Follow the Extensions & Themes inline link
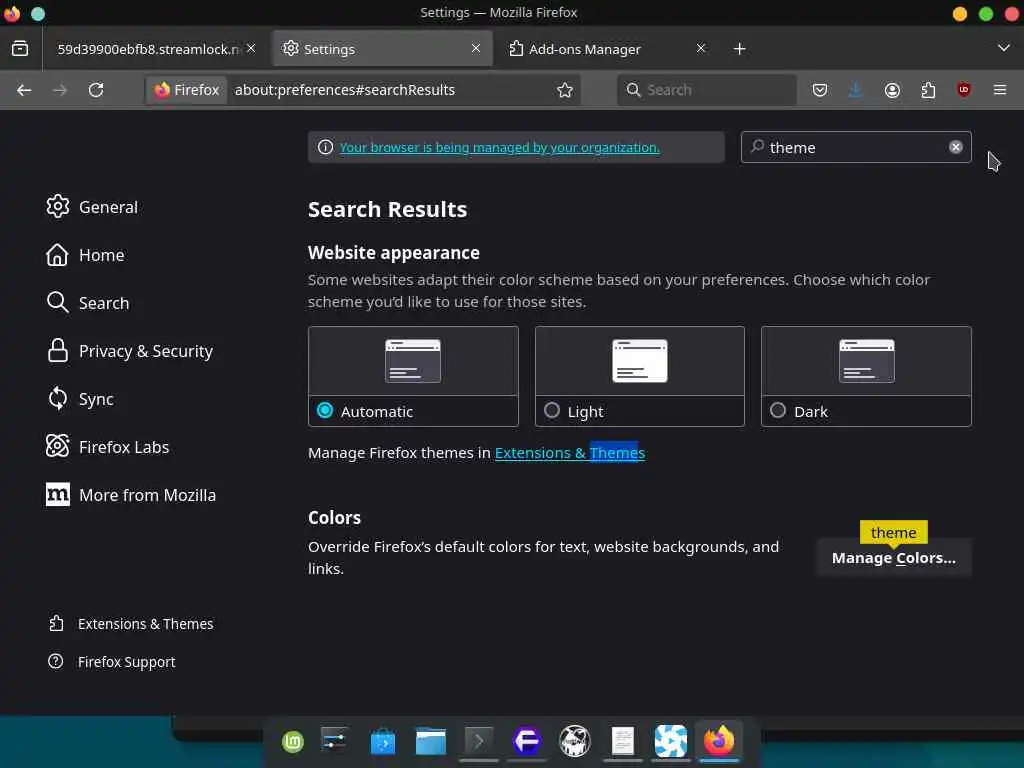The width and height of the screenshot is (1024, 768). click(x=569, y=453)
